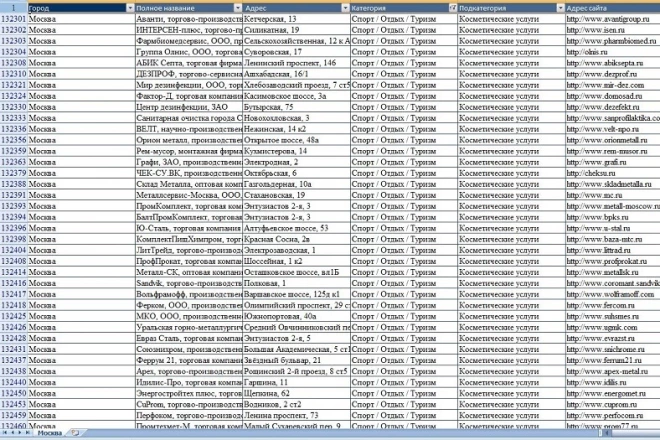660x440 pixels.
Task: Click the horizontal scrollbar at the bottom
Action: pyautogui.click(x=400, y=432)
